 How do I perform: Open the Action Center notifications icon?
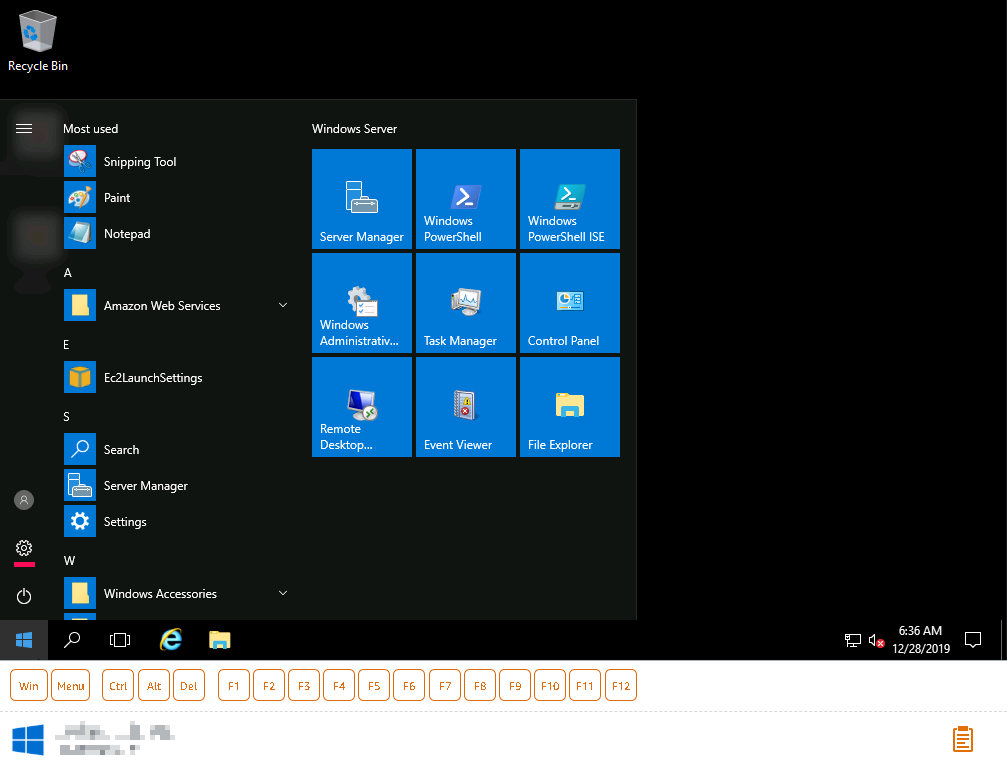tap(973, 640)
